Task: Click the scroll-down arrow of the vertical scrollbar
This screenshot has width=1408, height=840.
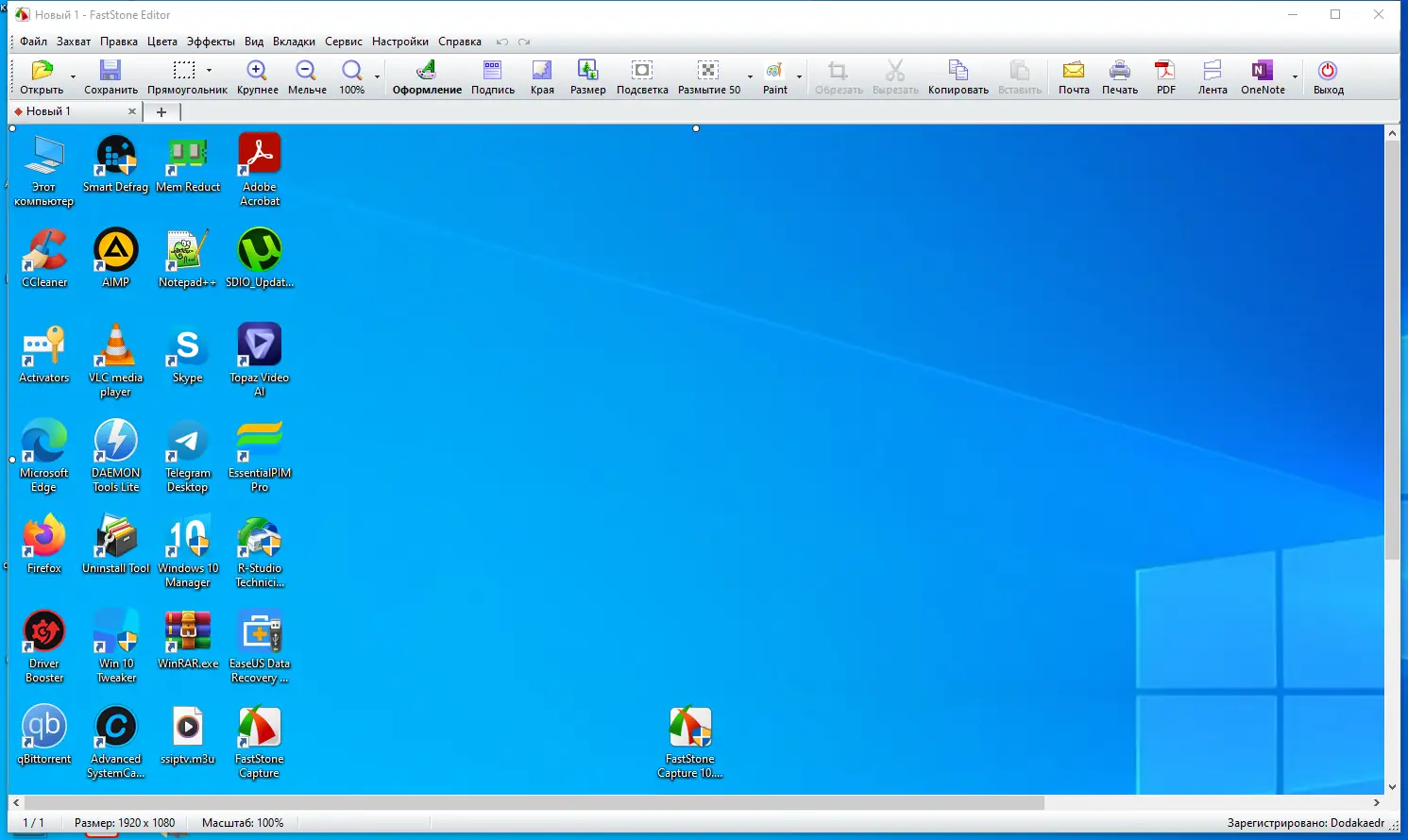Action: pyautogui.click(x=1392, y=787)
